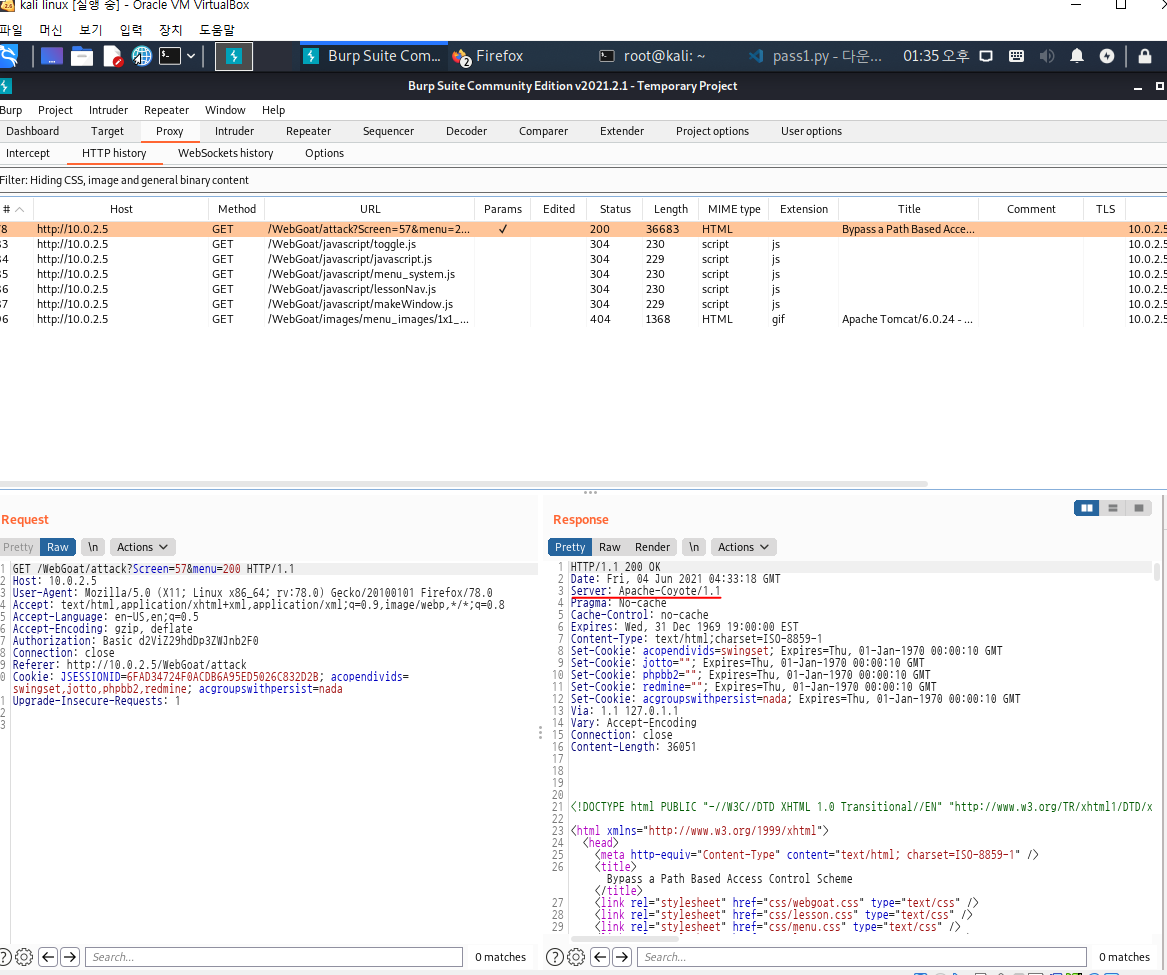Expand the request Actions dropdown

tap(143, 547)
